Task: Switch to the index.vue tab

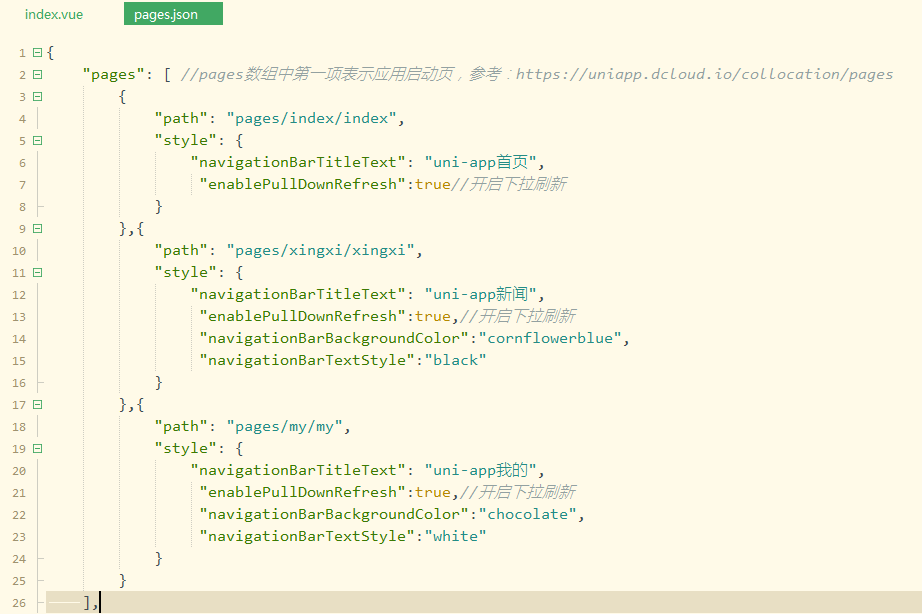Action: tap(54, 14)
